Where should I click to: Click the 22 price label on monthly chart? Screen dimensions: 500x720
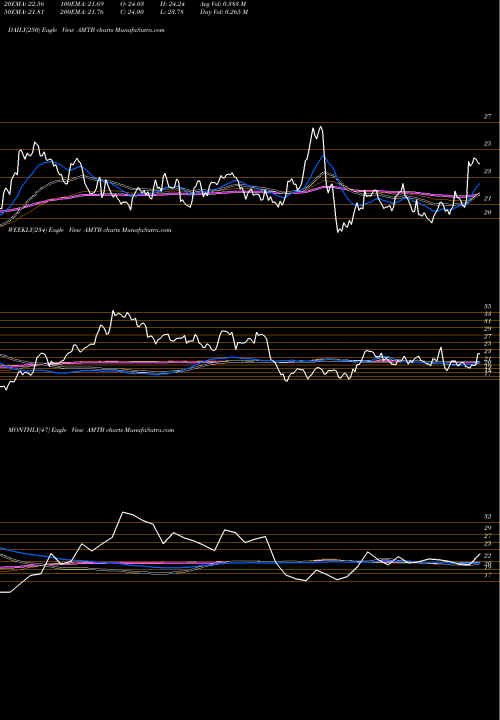point(488,556)
